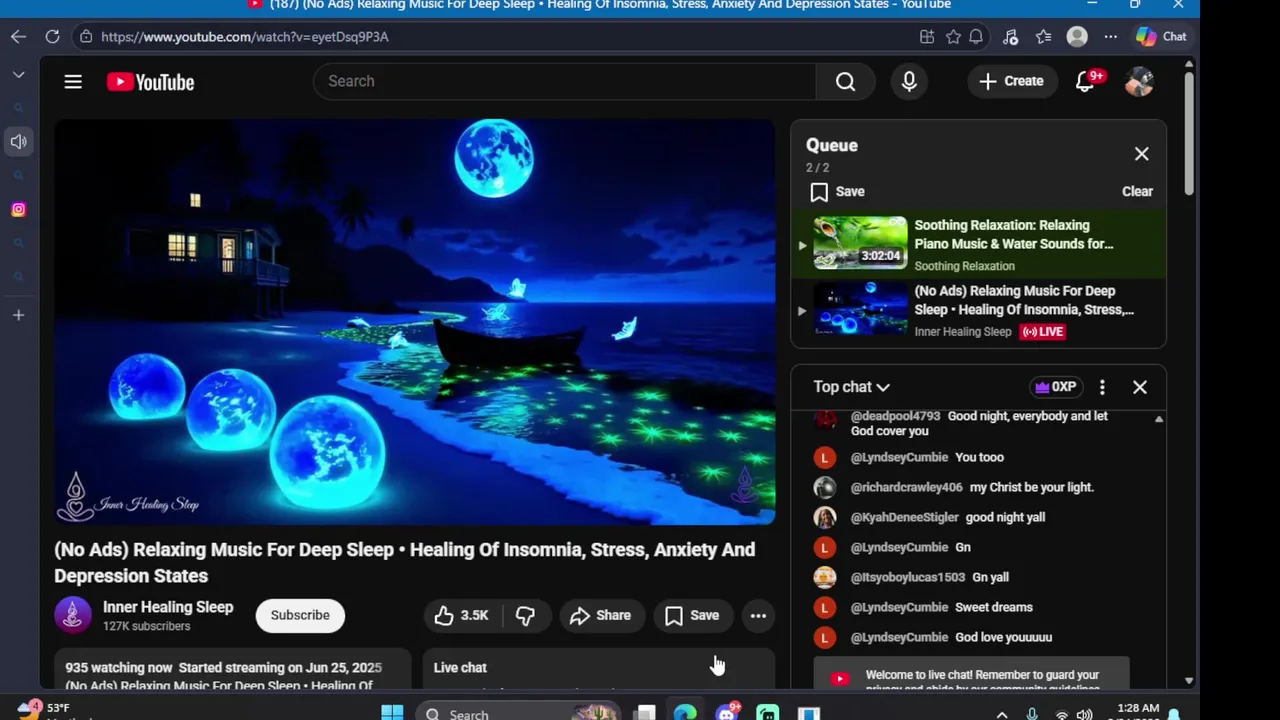Image resolution: width=1280 pixels, height=720 pixels.
Task: Add this page to favorites star
Action: point(953,36)
